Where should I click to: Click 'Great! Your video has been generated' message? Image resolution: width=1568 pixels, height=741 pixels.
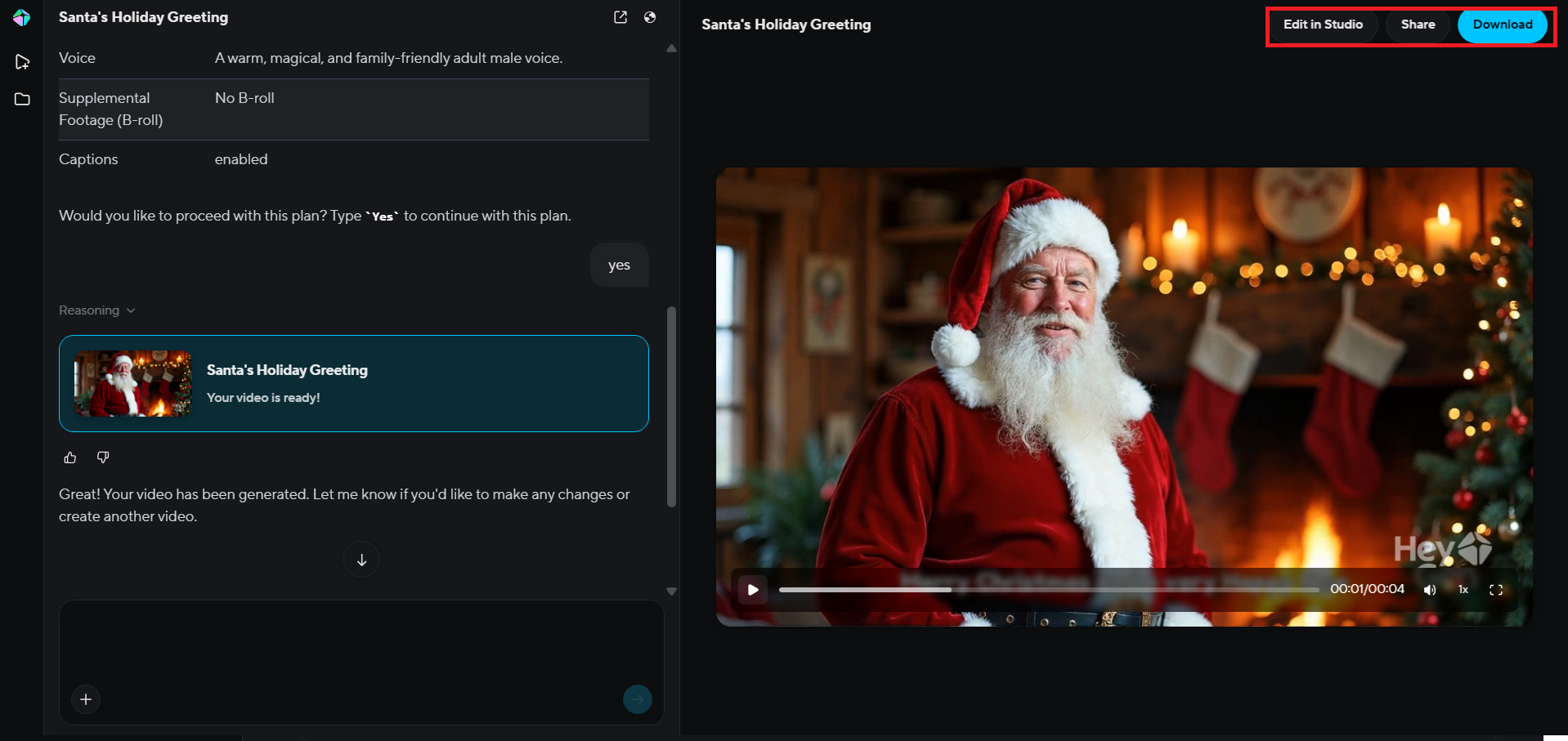[344, 505]
